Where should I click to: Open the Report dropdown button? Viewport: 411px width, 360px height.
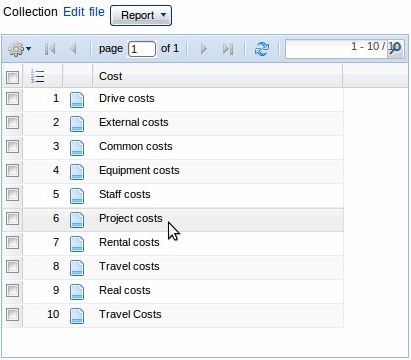(x=141, y=15)
